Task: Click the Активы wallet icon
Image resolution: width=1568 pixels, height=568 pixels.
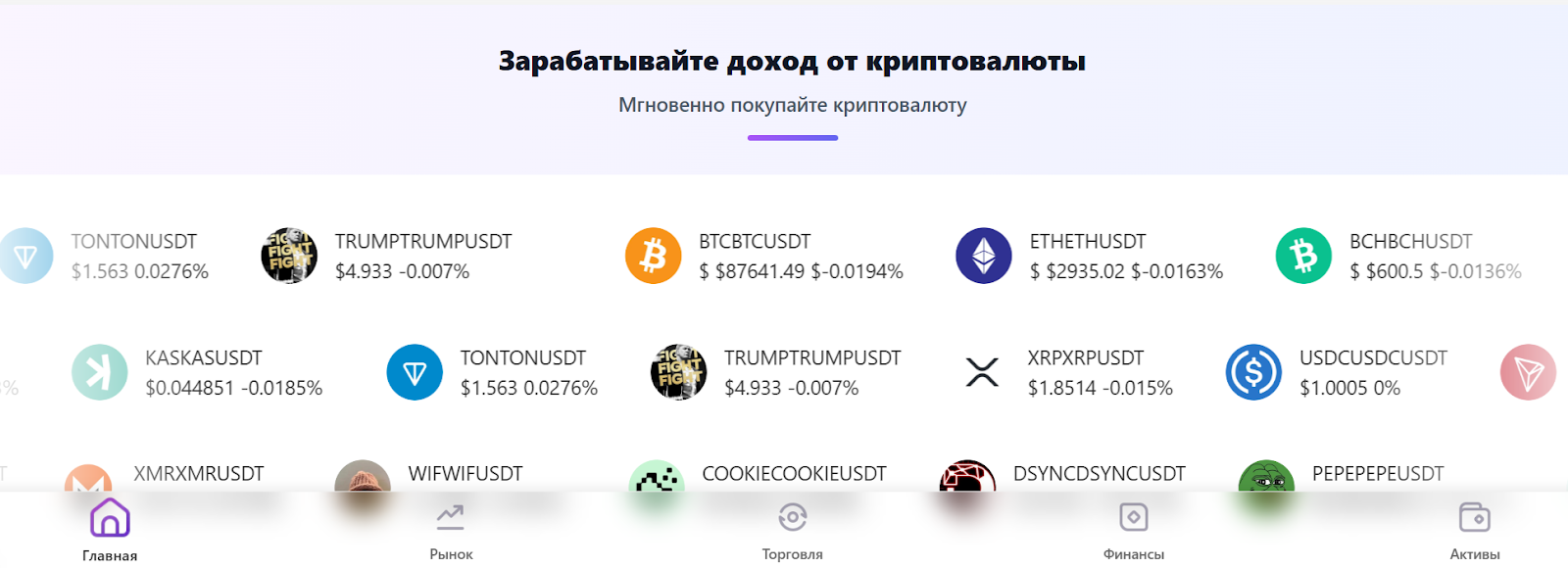Action: [x=1474, y=516]
